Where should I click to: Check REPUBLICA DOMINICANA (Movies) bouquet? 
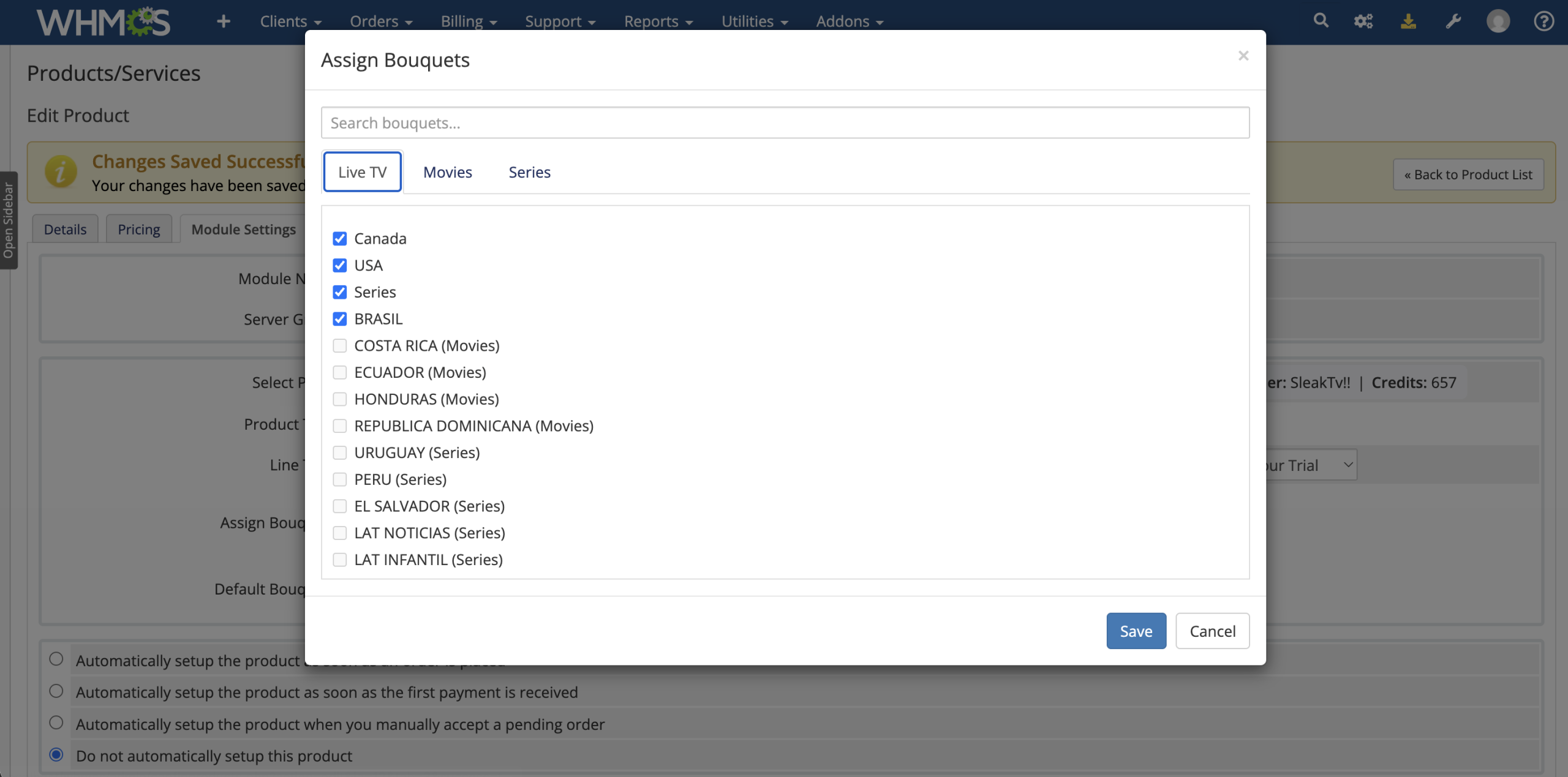[x=339, y=426]
